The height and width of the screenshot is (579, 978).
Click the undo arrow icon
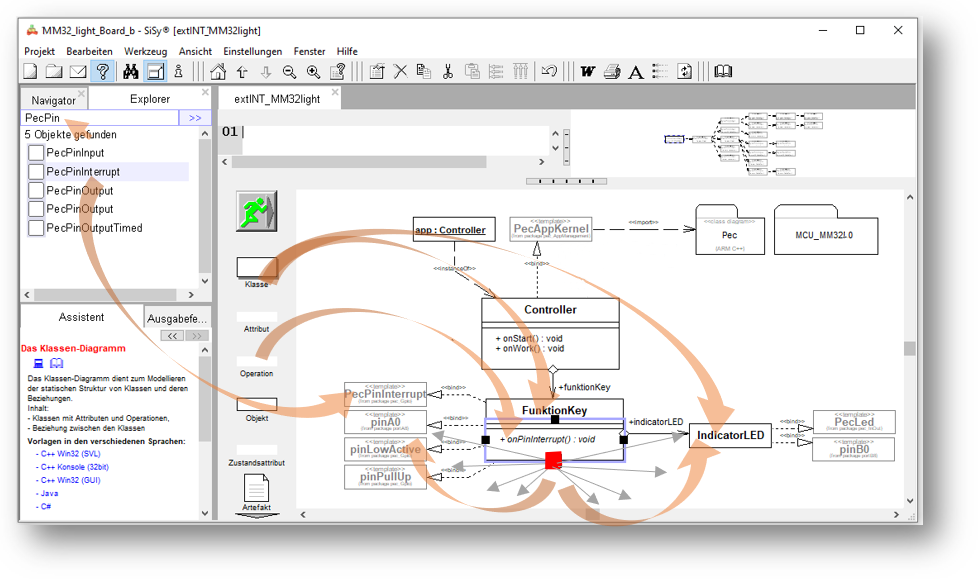point(549,72)
